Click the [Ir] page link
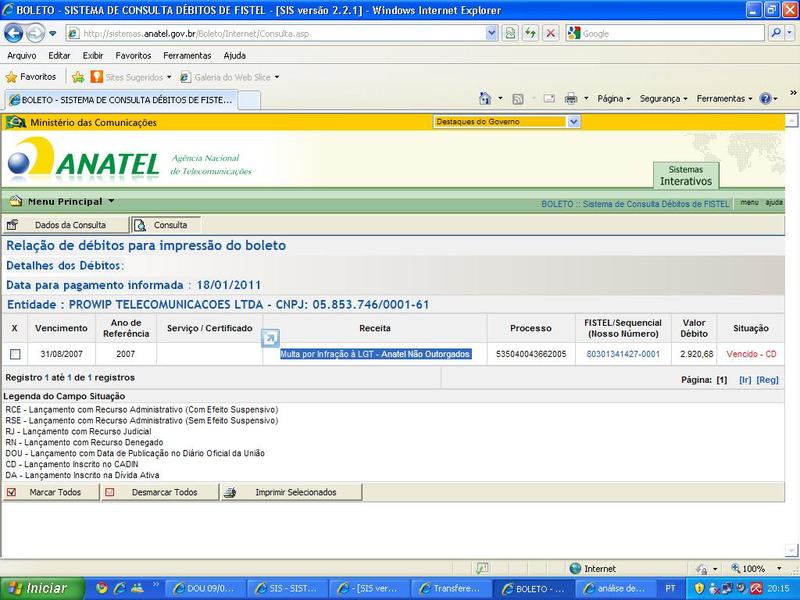The image size is (800, 600). point(745,380)
